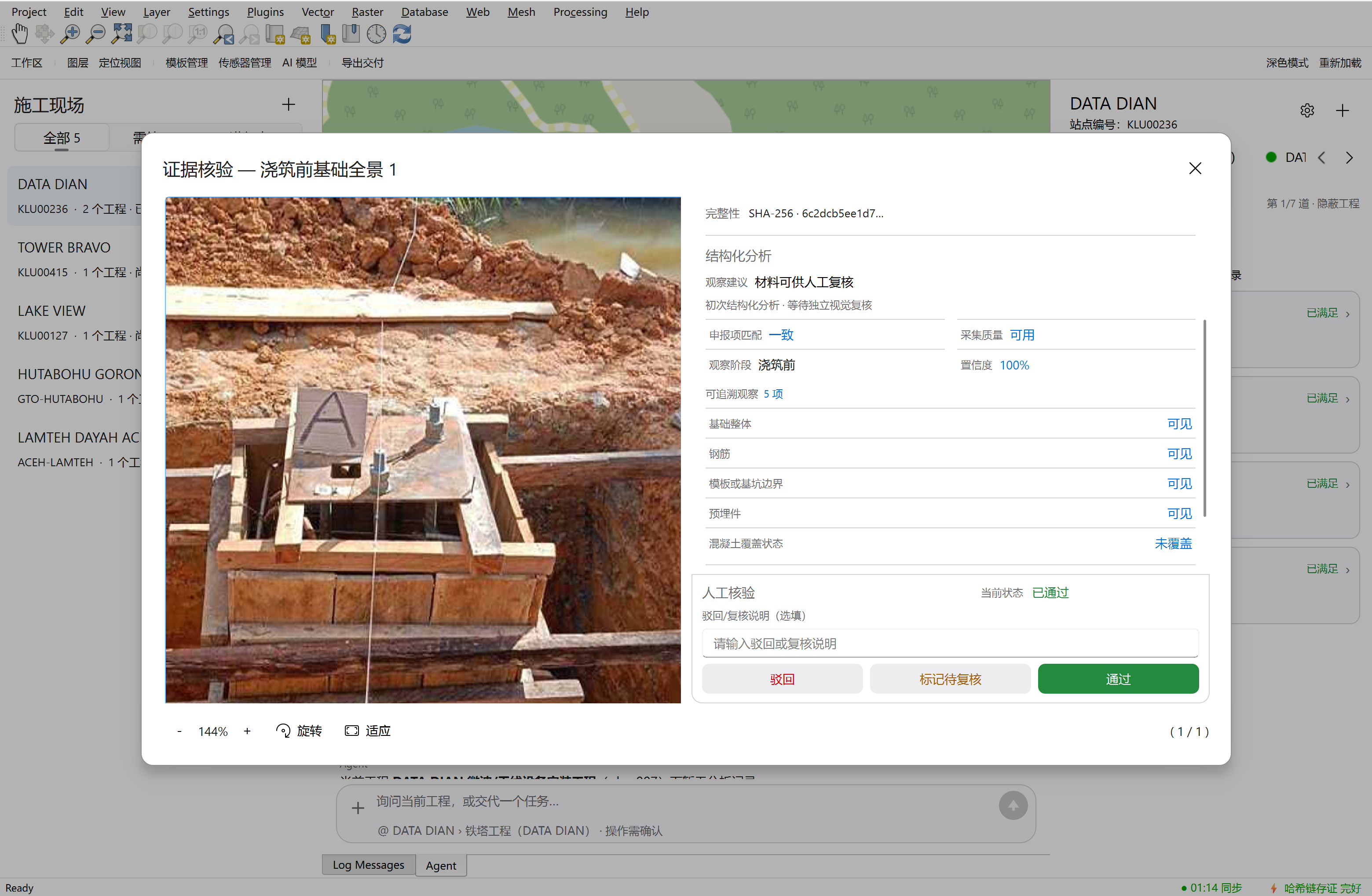Click the 驳回 reject button
Screen dimensions: 1372x896
(782, 679)
